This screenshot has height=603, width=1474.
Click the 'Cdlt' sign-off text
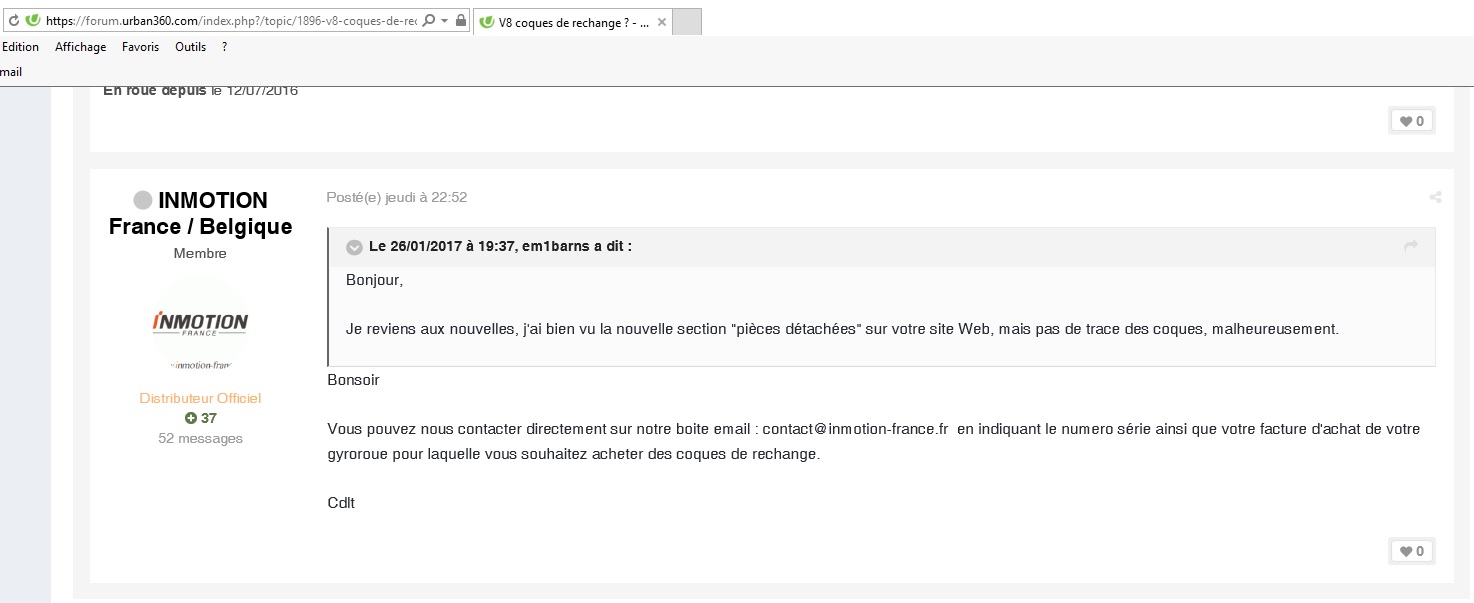click(x=341, y=502)
